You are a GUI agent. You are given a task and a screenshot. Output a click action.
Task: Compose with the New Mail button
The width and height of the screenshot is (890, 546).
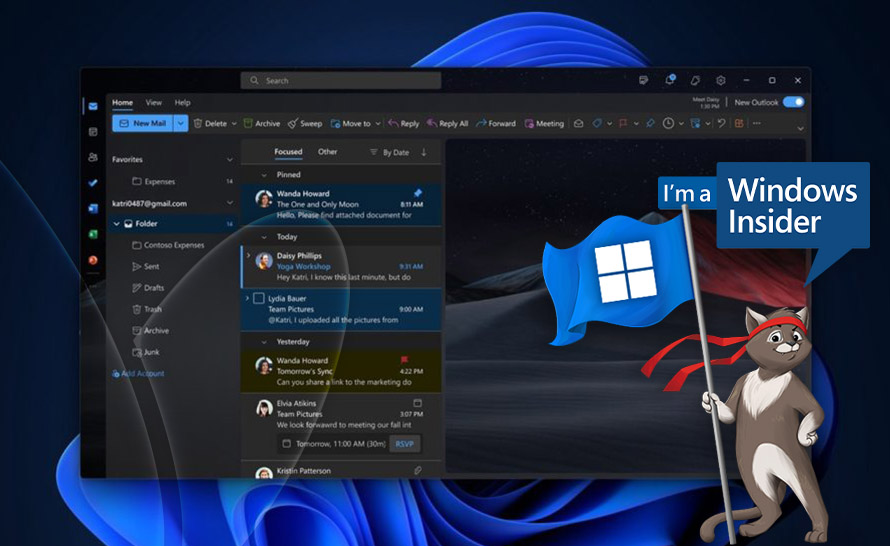point(143,123)
